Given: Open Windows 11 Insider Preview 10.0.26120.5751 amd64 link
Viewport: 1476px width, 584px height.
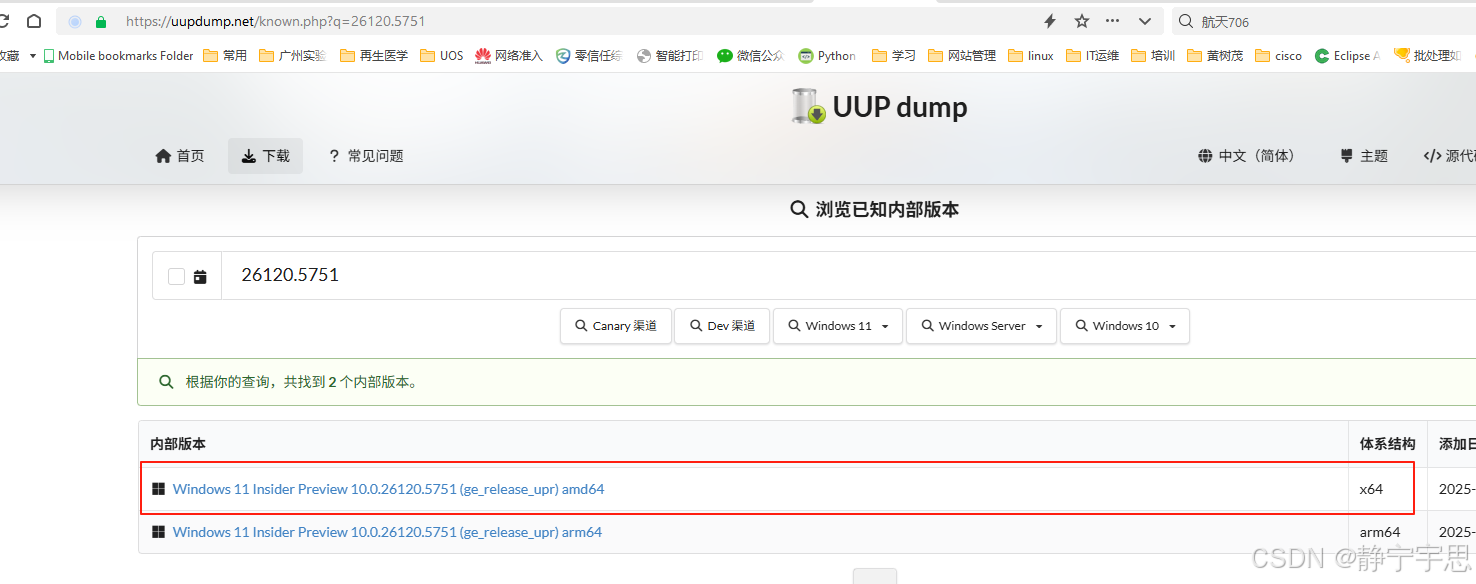Looking at the screenshot, I should pos(388,489).
